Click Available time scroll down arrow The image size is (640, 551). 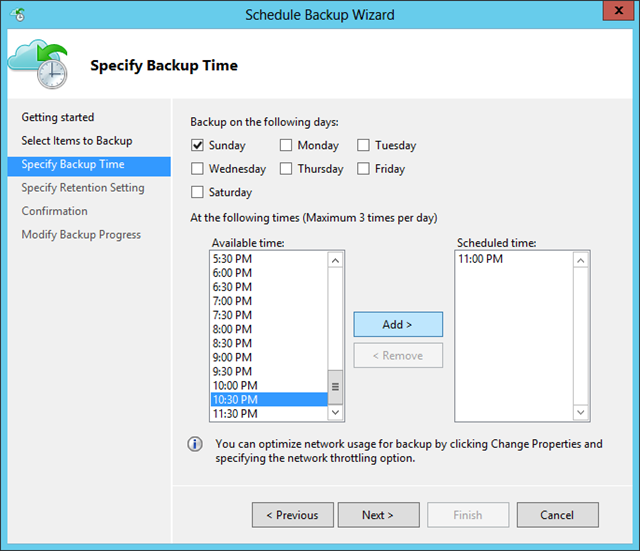tap(336, 413)
